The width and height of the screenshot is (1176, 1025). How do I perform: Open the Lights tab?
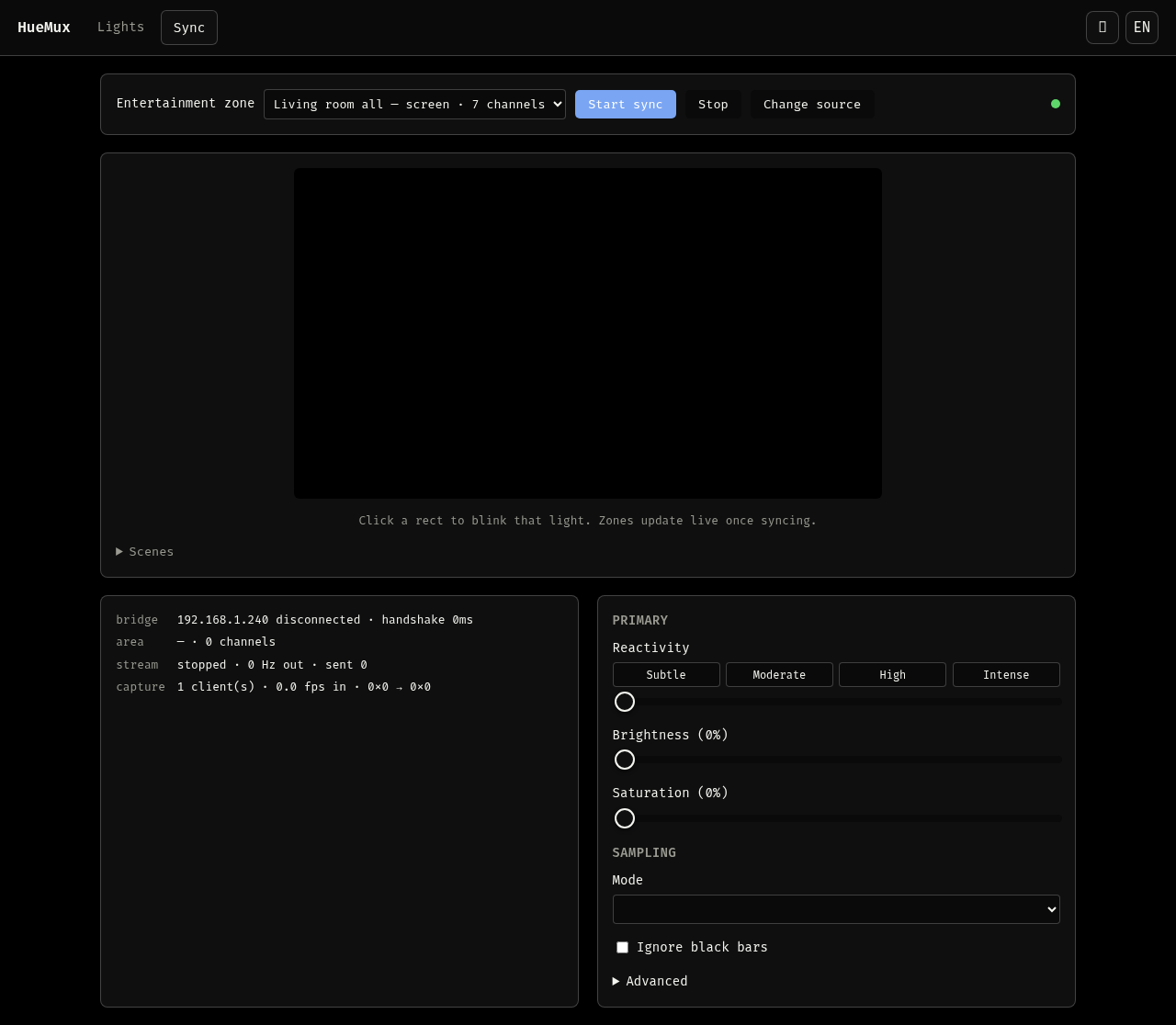coord(120,28)
